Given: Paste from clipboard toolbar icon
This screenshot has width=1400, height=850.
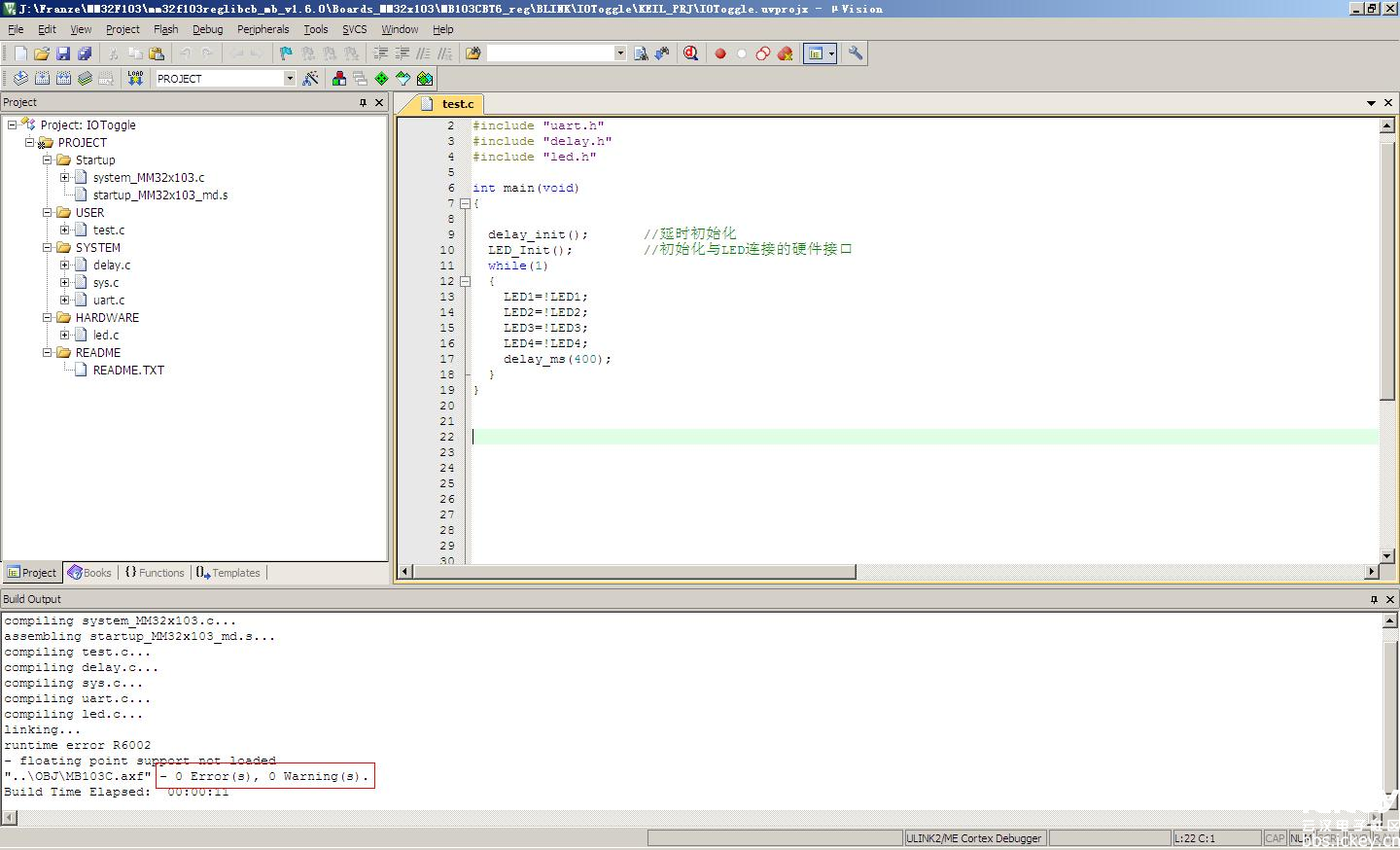Looking at the screenshot, I should (x=157, y=53).
